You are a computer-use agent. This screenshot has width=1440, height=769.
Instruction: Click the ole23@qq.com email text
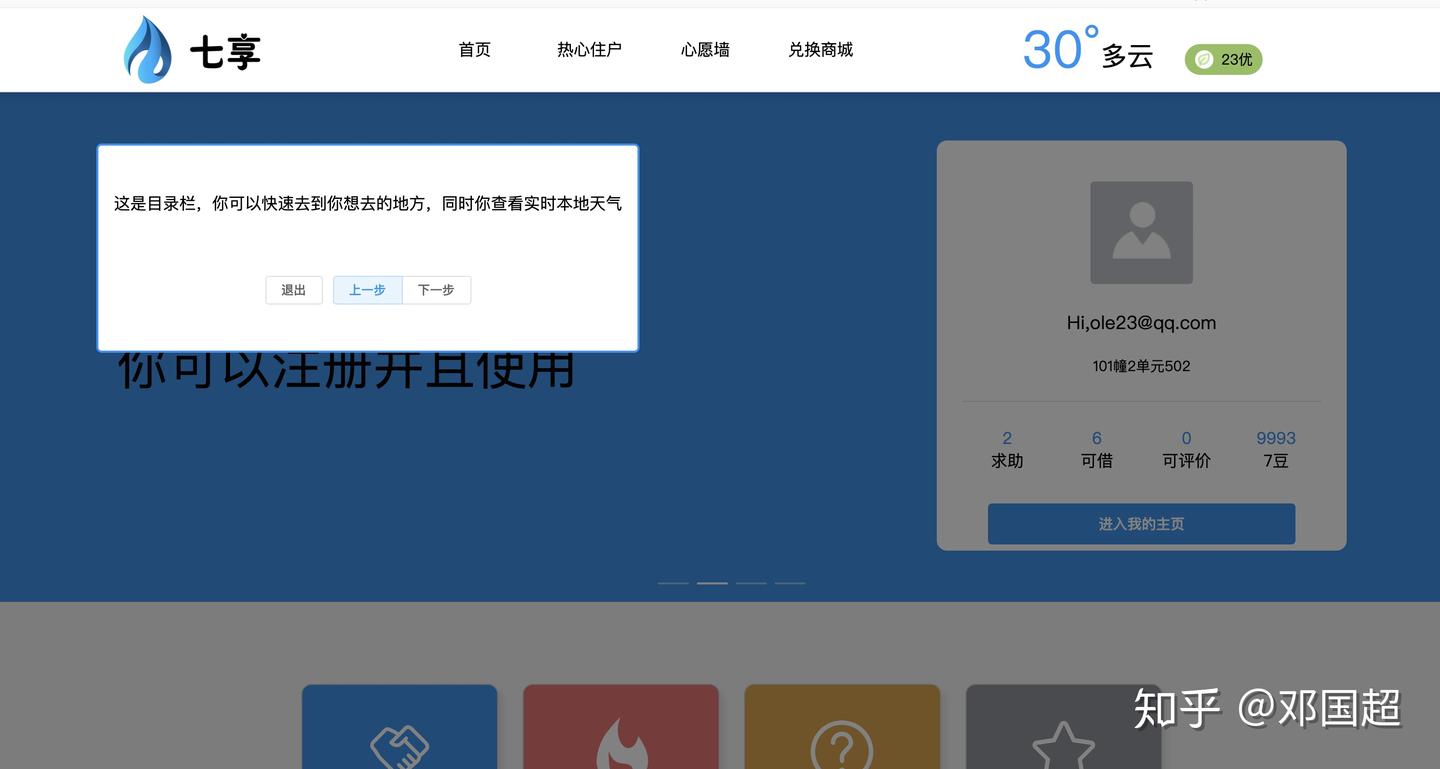(x=1140, y=322)
